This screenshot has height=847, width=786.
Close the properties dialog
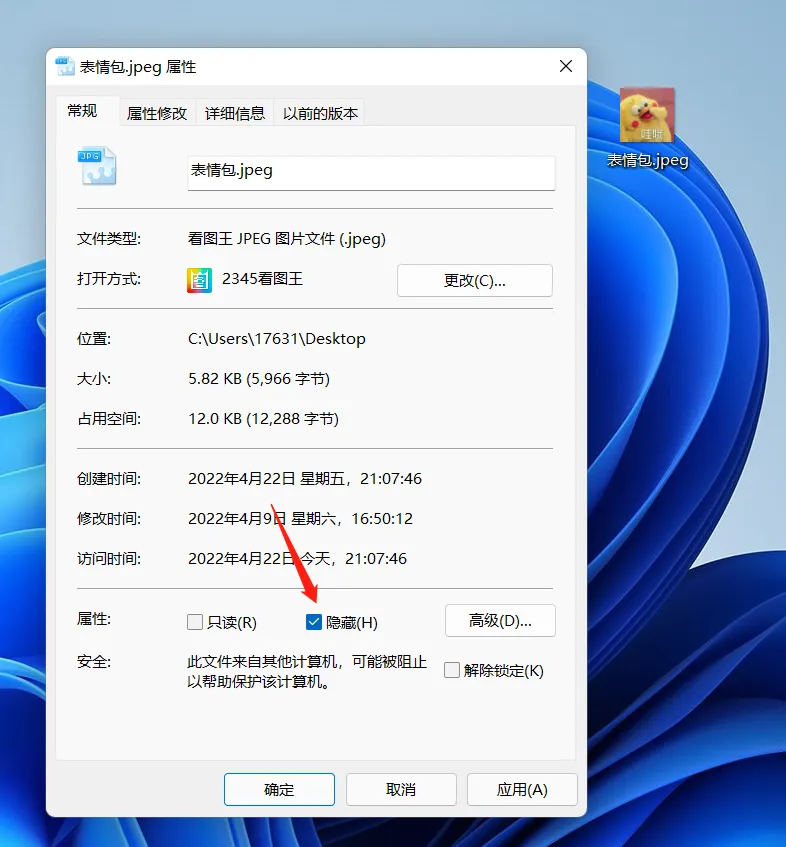566,66
